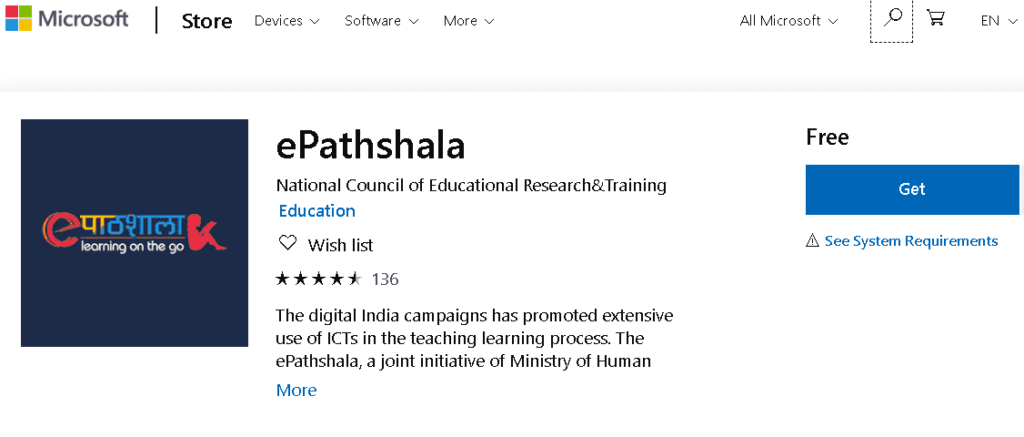The image size is (1024, 437).
Task: Click the 136 ratings count
Action: 385,279
